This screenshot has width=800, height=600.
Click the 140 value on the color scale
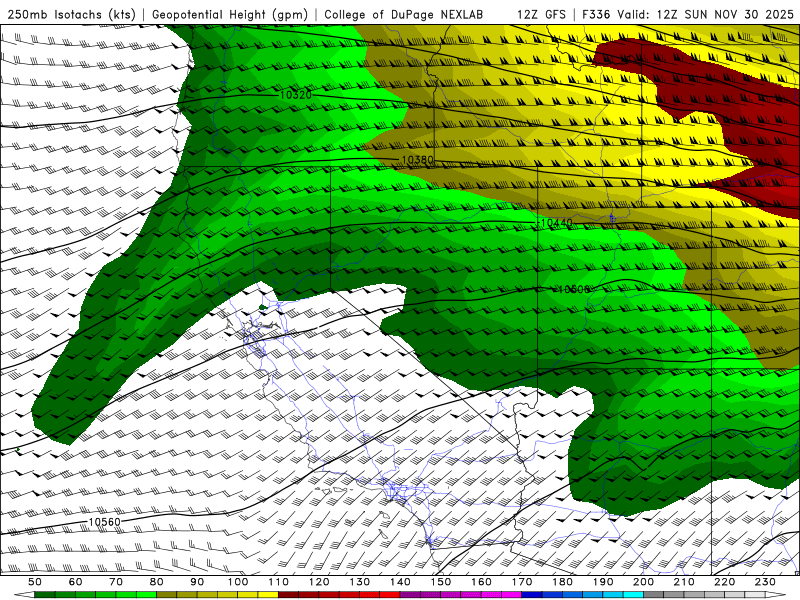pyautogui.click(x=400, y=582)
